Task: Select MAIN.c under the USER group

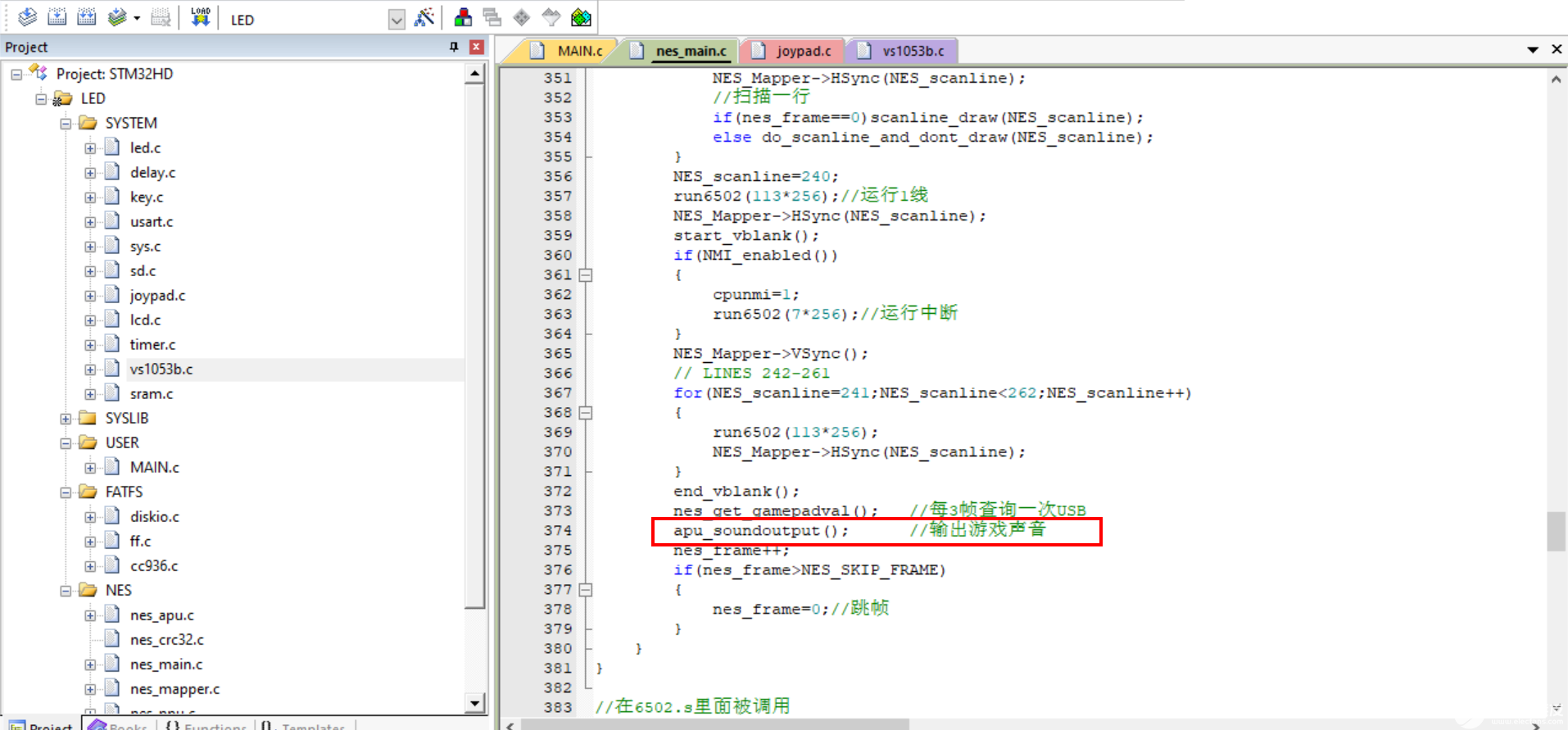Action: (154, 468)
